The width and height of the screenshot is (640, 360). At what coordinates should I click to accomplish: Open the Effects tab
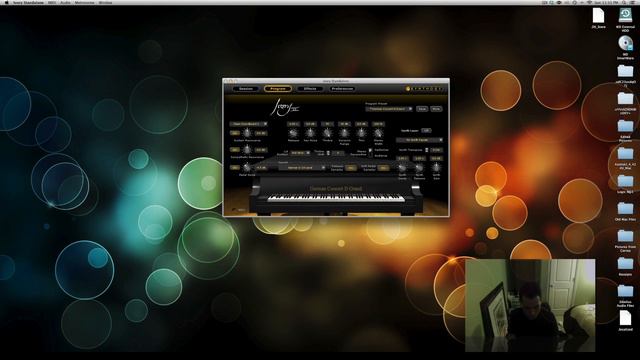(310, 89)
